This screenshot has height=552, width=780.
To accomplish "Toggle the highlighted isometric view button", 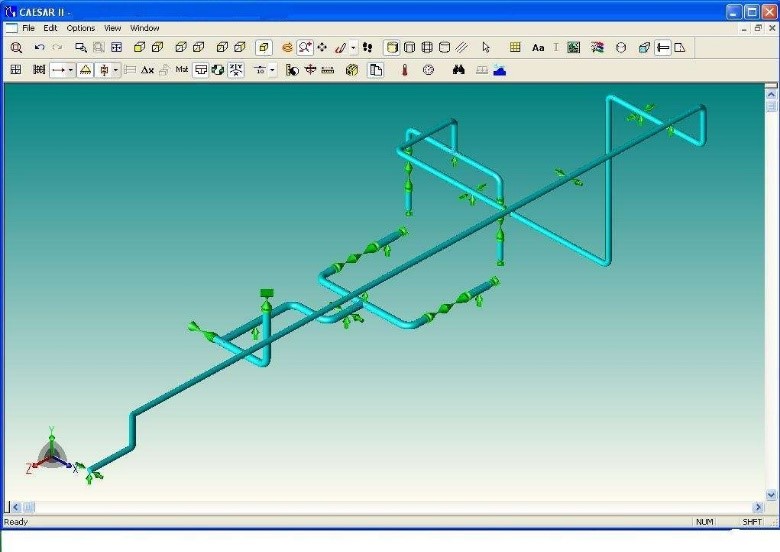I will (x=264, y=47).
